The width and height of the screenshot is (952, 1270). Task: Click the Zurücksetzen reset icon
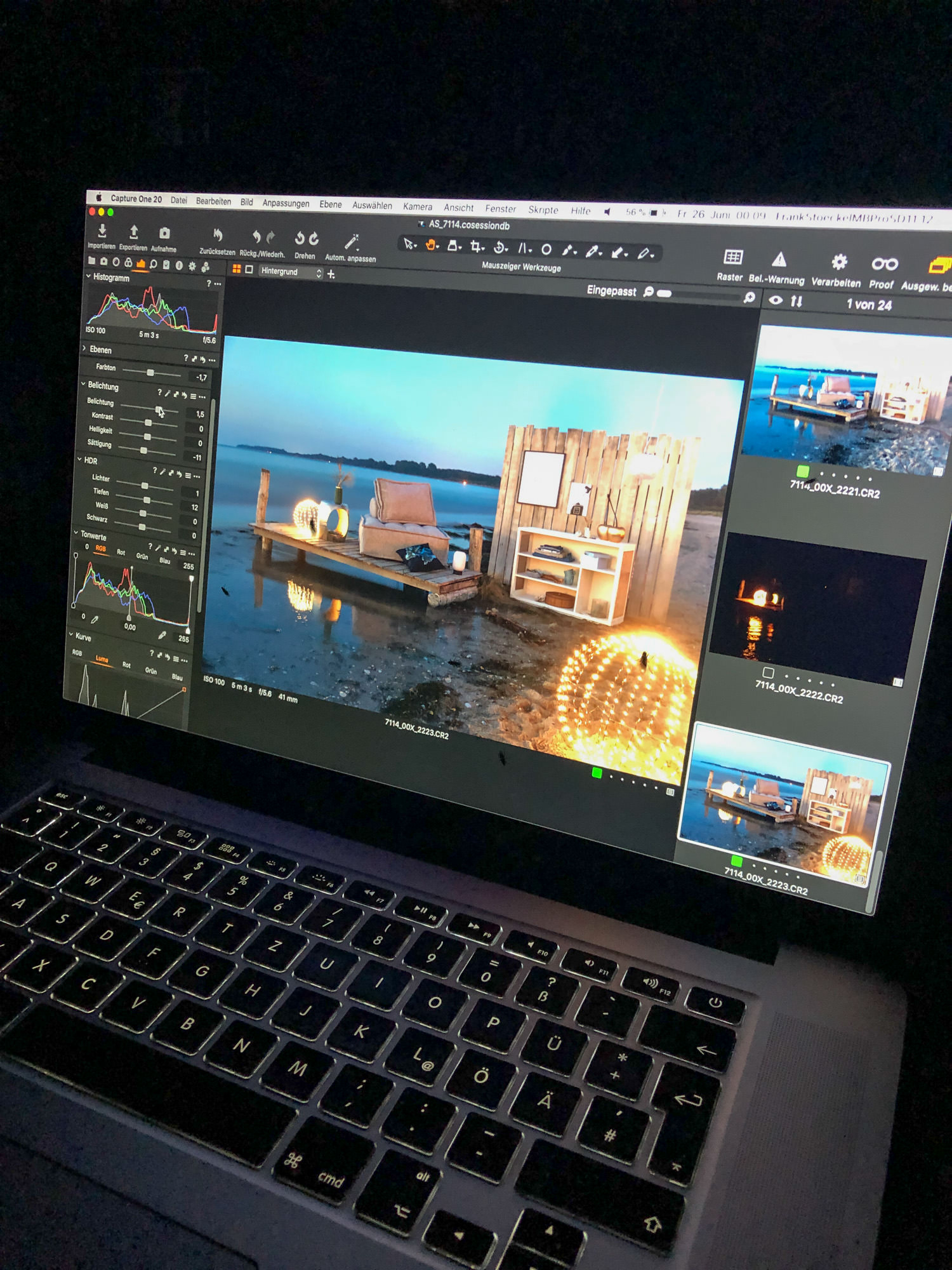218,236
